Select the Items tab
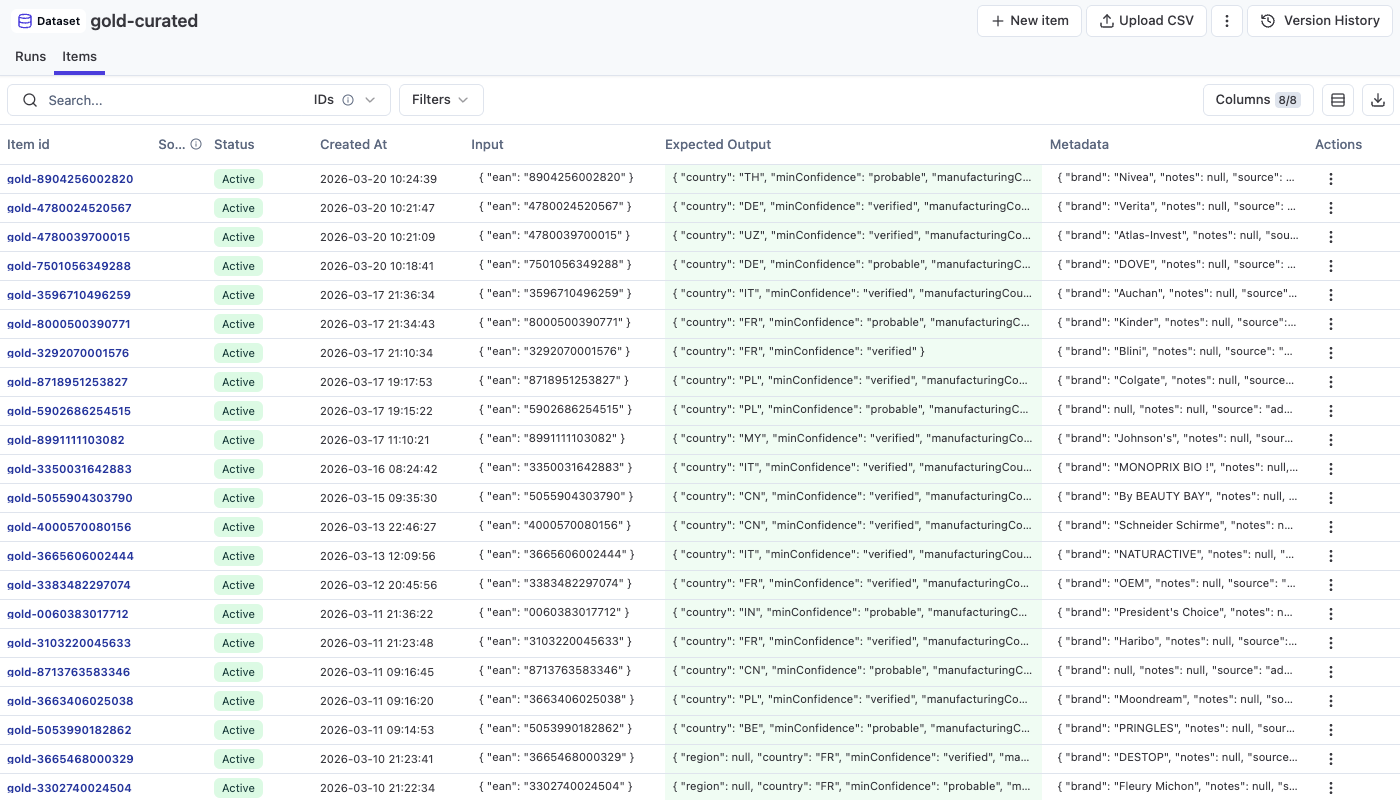This screenshot has width=1400, height=800. 80,57
